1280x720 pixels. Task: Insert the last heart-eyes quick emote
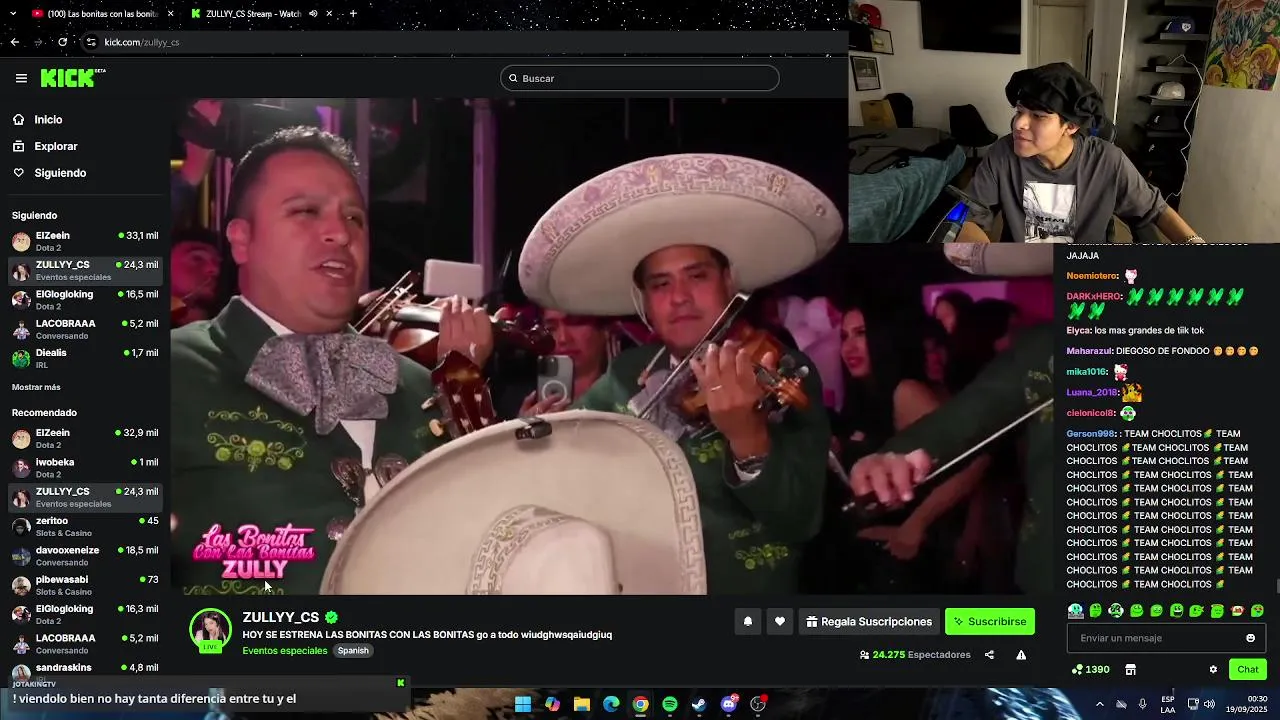coord(1257,611)
